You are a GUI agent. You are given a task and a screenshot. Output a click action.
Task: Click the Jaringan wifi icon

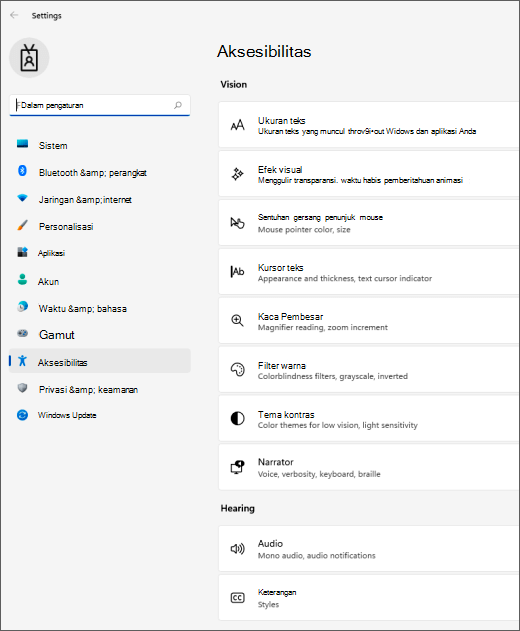tap(23, 198)
